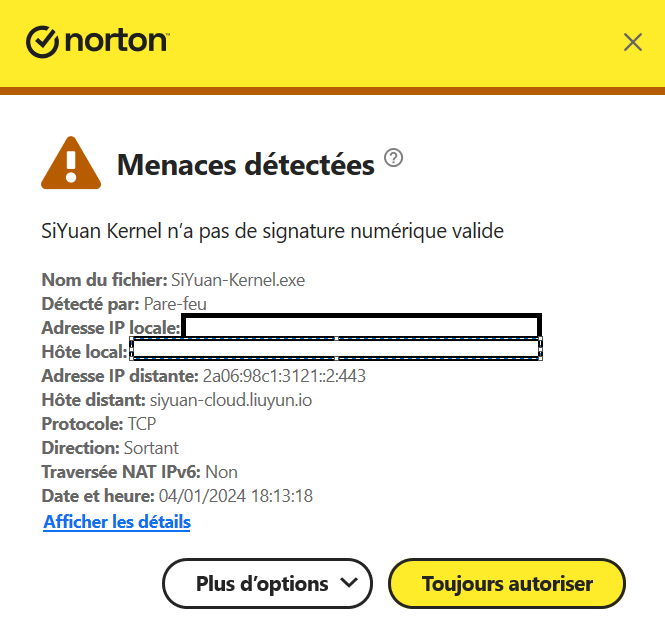The width and height of the screenshot is (665, 642).
Task: Expand the chevron arrow beside "Plus d'options"
Action: pyautogui.click(x=349, y=583)
